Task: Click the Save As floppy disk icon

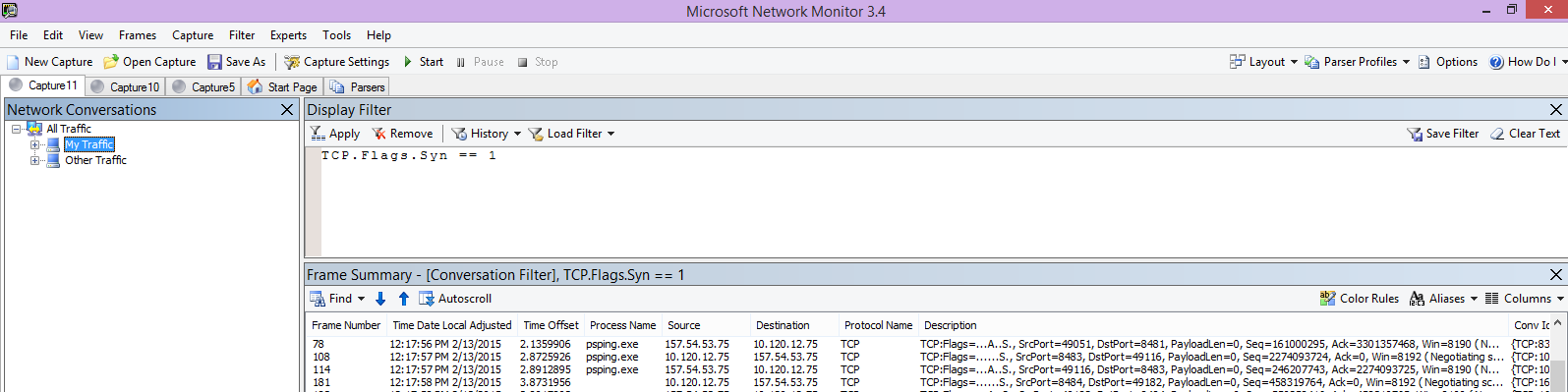Action: [214, 62]
